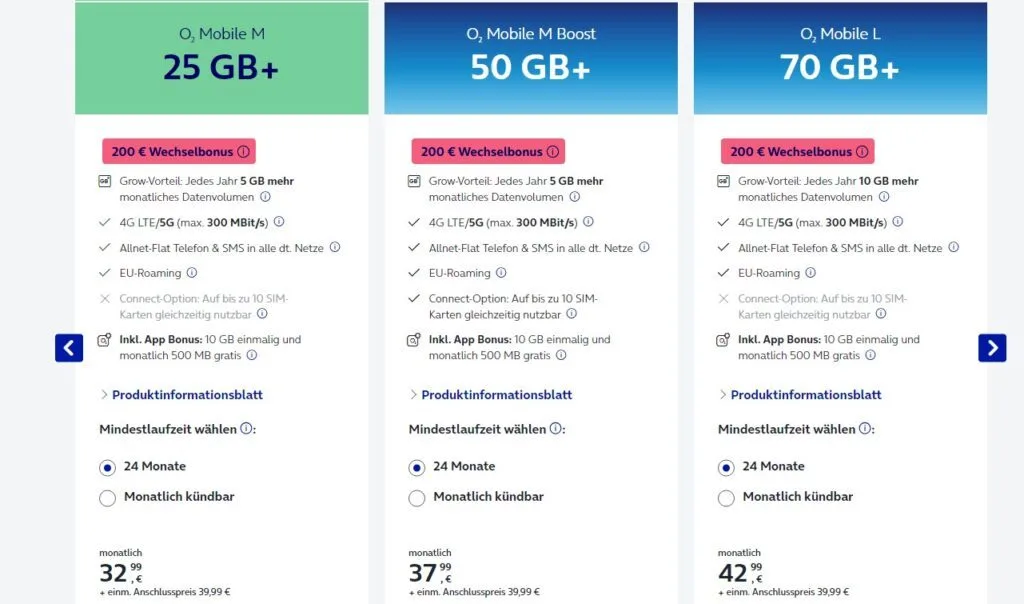The image size is (1024, 604).
Task: Select Monatlich kündbar for O2 Mobile M
Action: pyautogui.click(x=108, y=497)
